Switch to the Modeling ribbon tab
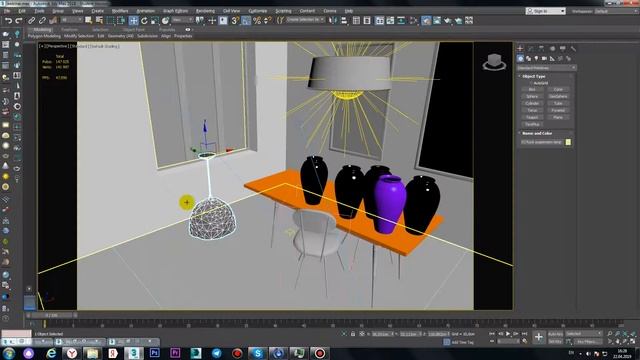 point(42,30)
